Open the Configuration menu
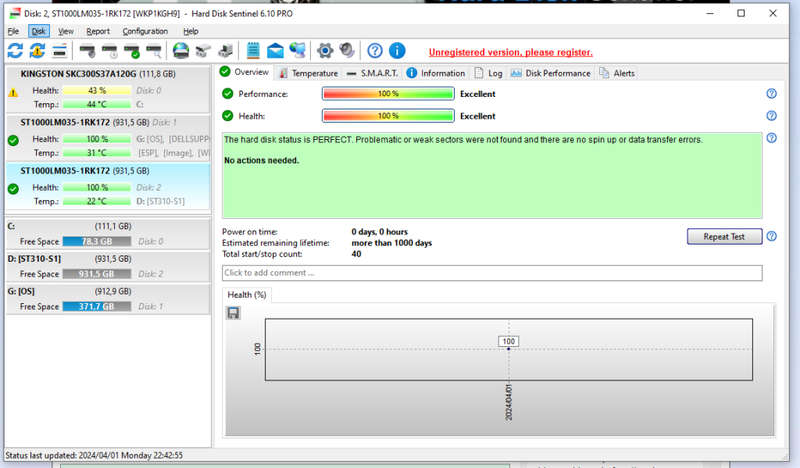Viewport: 800px width, 468px height. coord(145,31)
